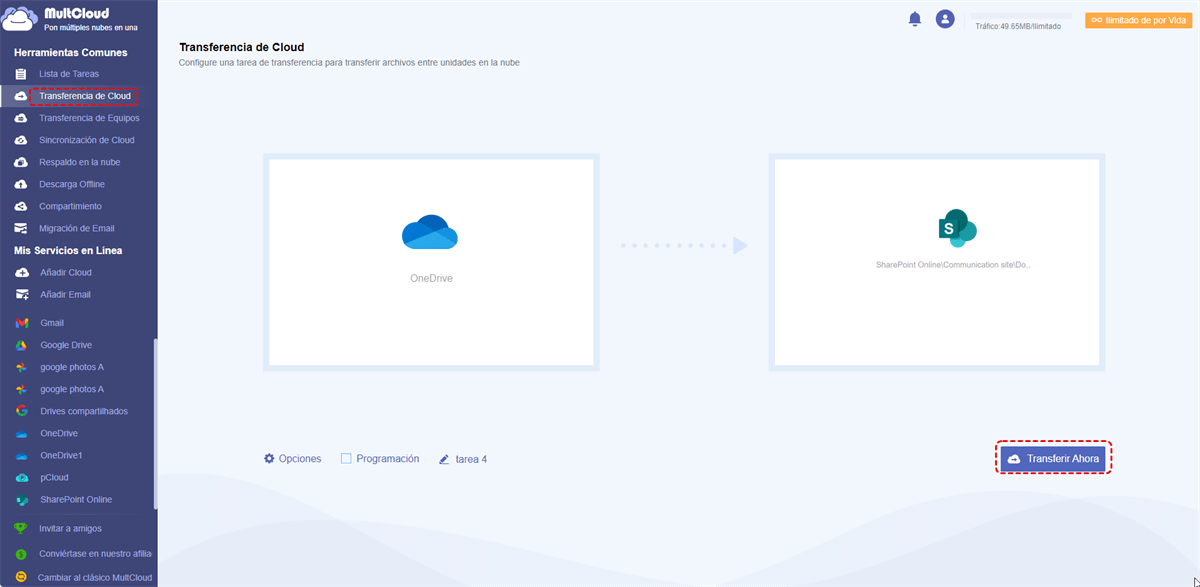This screenshot has width=1200, height=587.
Task: Select the first google photos A account
Action: tap(72, 367)
